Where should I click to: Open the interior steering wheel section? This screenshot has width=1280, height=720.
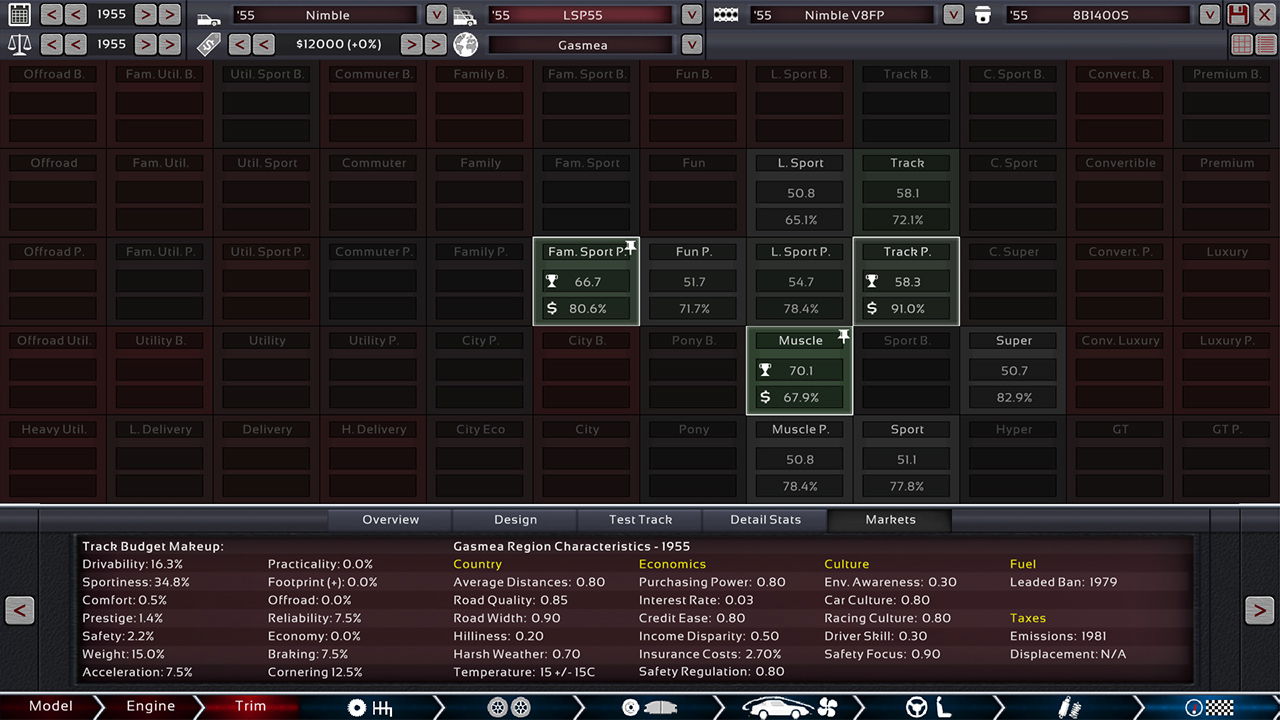[x=928, y=707]
